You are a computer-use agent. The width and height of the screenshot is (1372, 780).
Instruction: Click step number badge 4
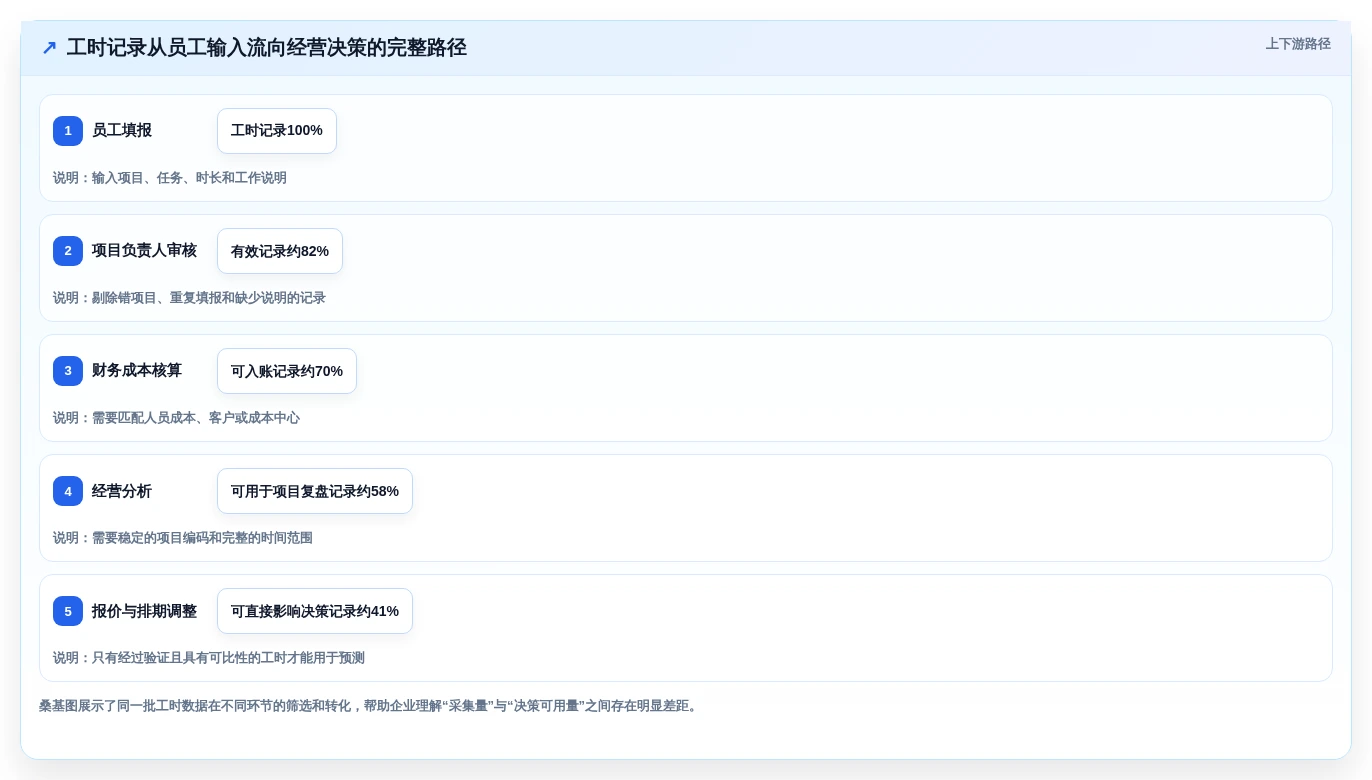pyautogui.click(x=68, y=491)
